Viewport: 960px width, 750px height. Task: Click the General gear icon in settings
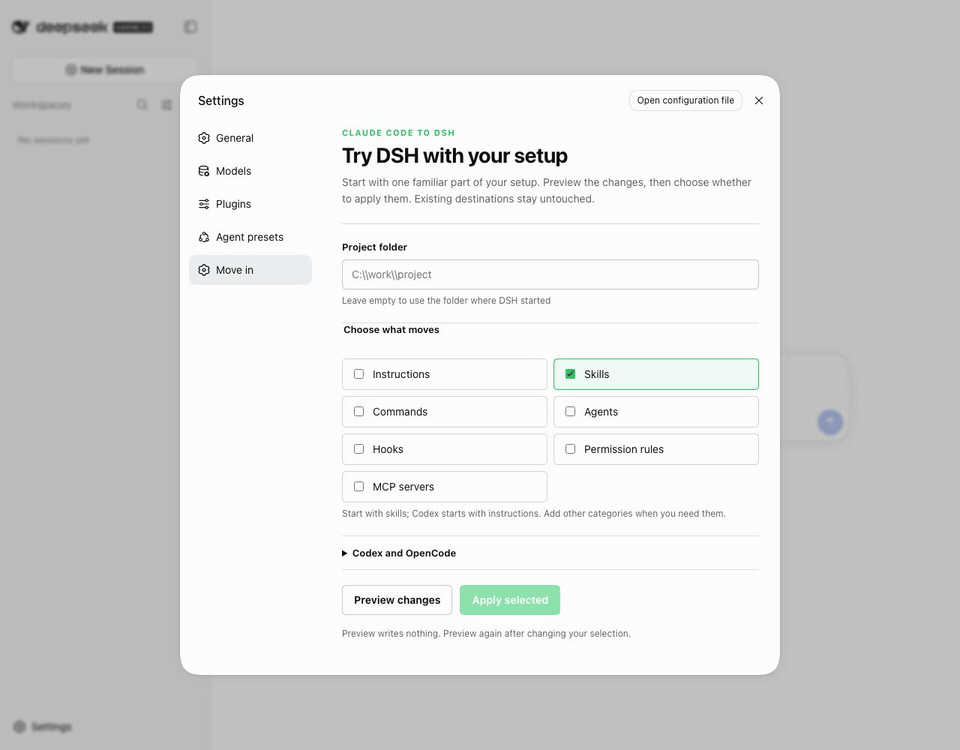click(204, 138)
